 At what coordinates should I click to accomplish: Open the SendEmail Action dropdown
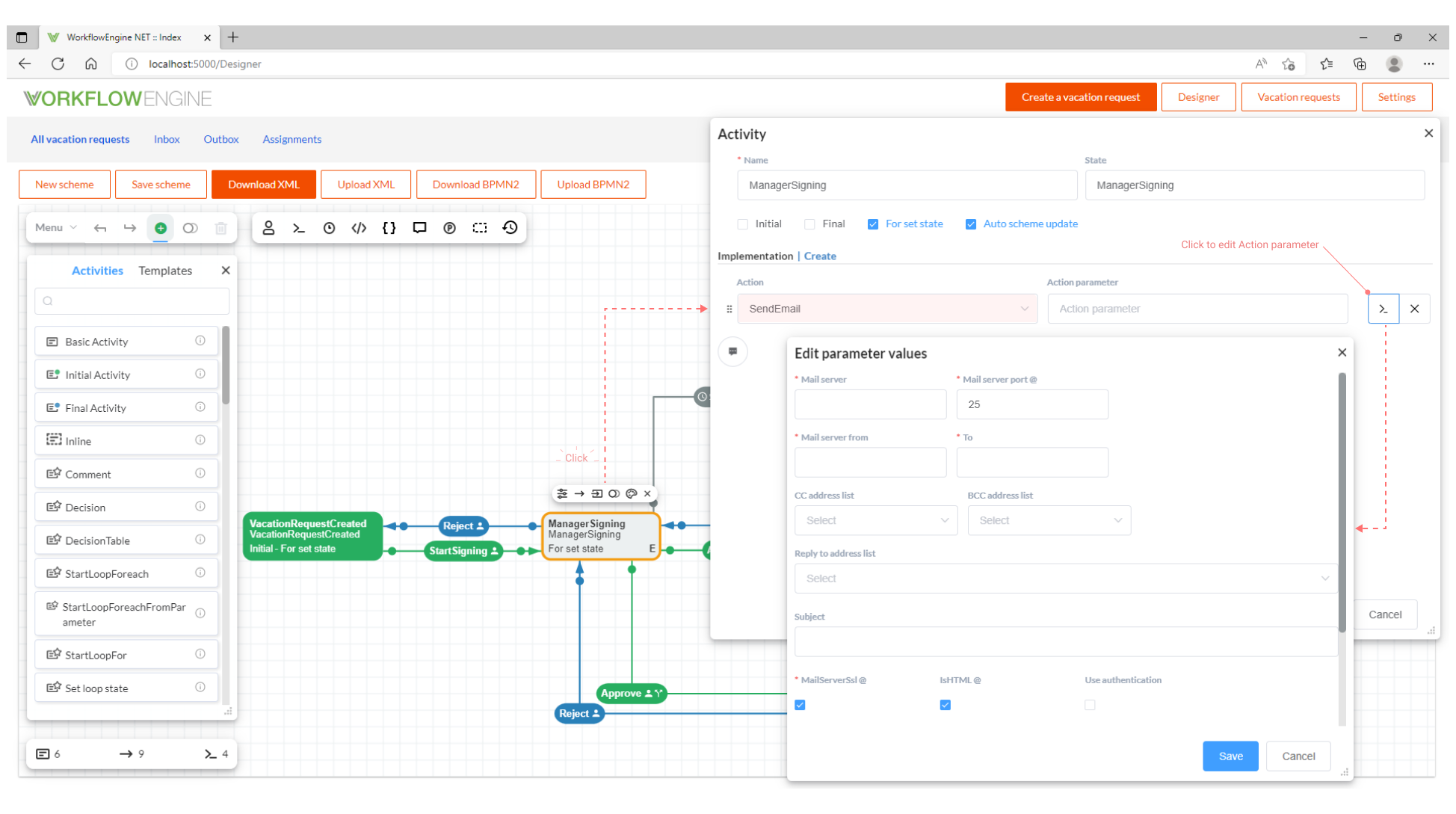[x=886, y=308]
